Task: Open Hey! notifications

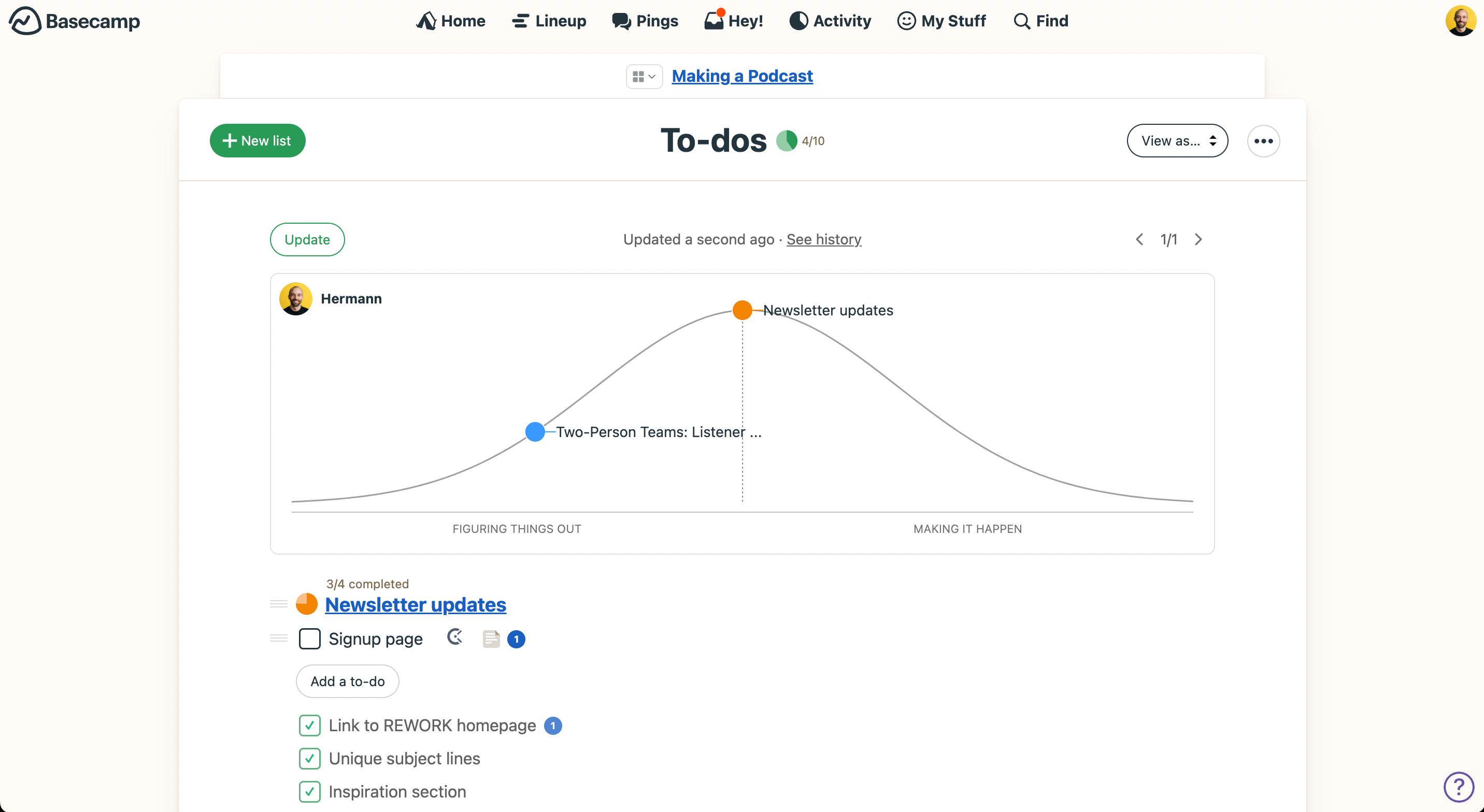Action: point(734,21)
